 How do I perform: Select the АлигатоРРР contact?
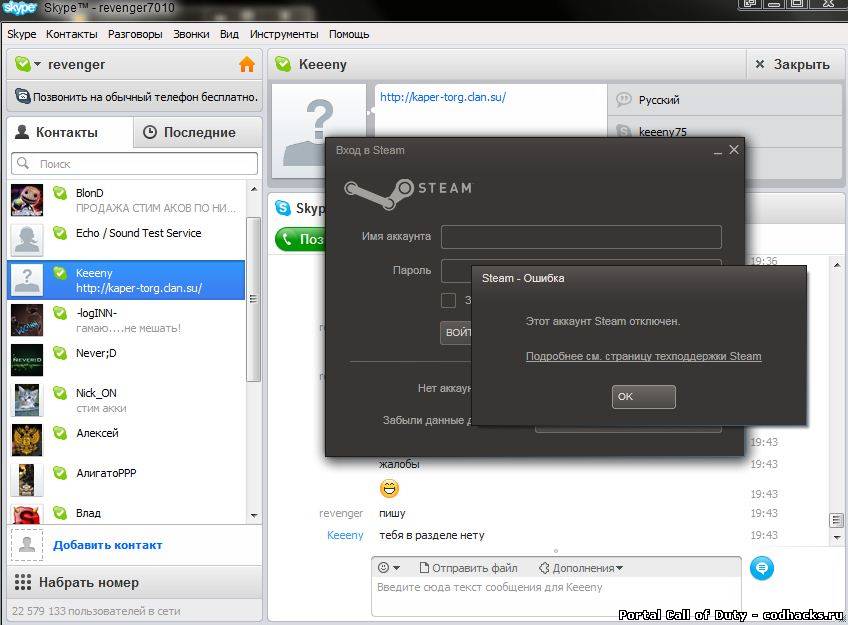(126, 480)
